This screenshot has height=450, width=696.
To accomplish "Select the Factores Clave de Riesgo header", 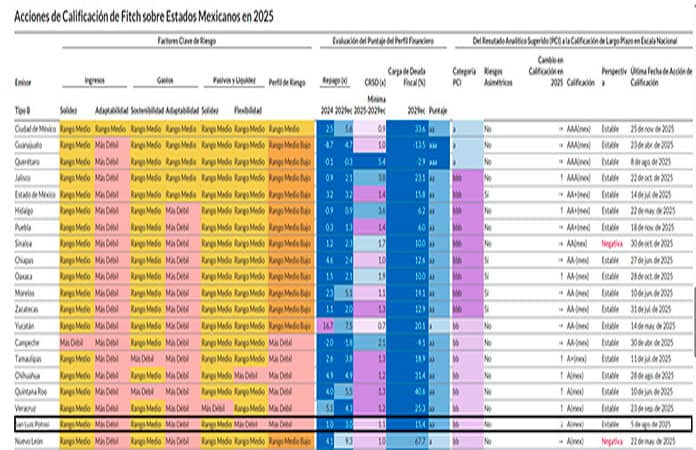I will 187,39.
